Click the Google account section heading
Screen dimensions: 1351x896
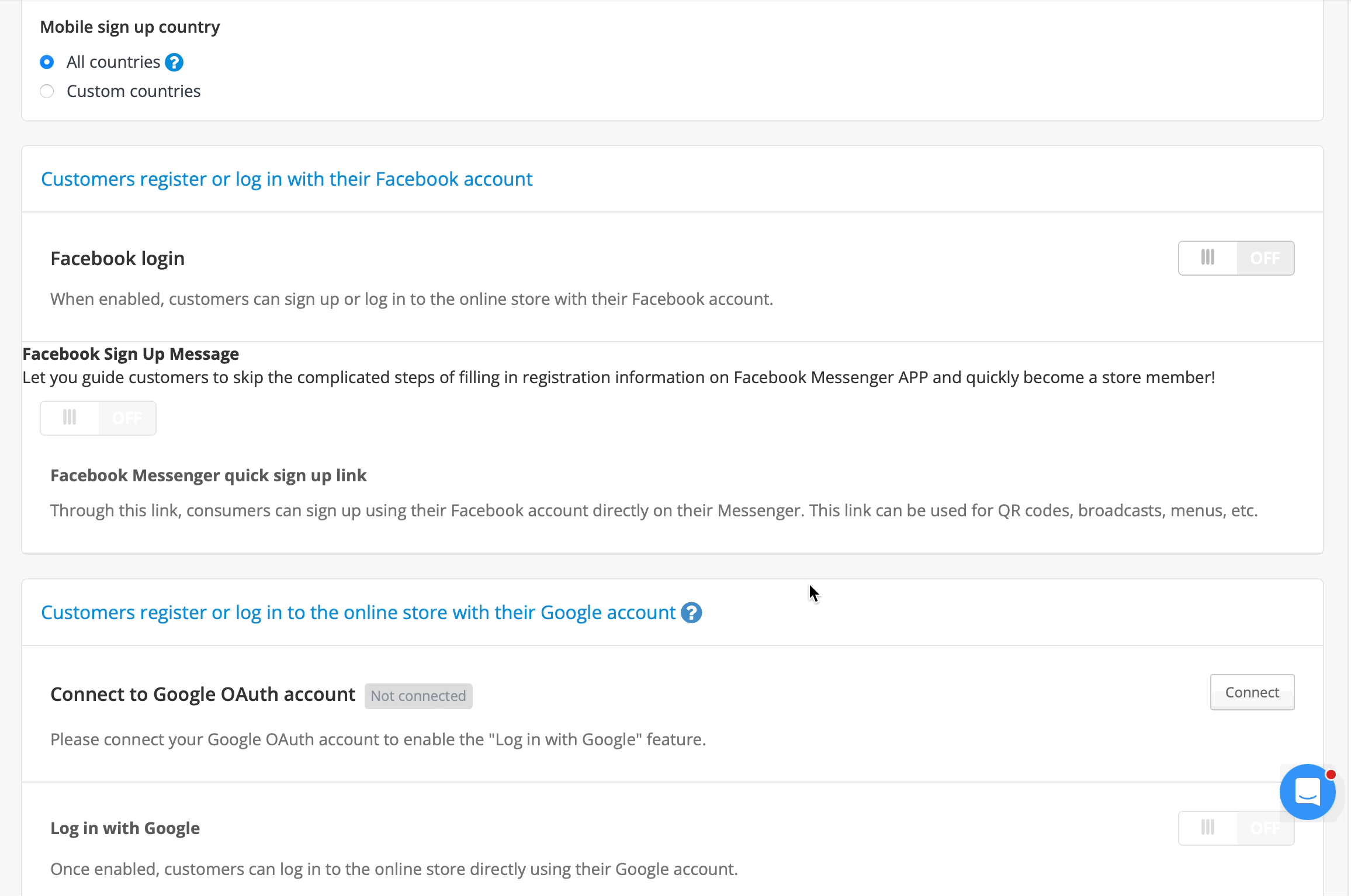tap(358, 612)
